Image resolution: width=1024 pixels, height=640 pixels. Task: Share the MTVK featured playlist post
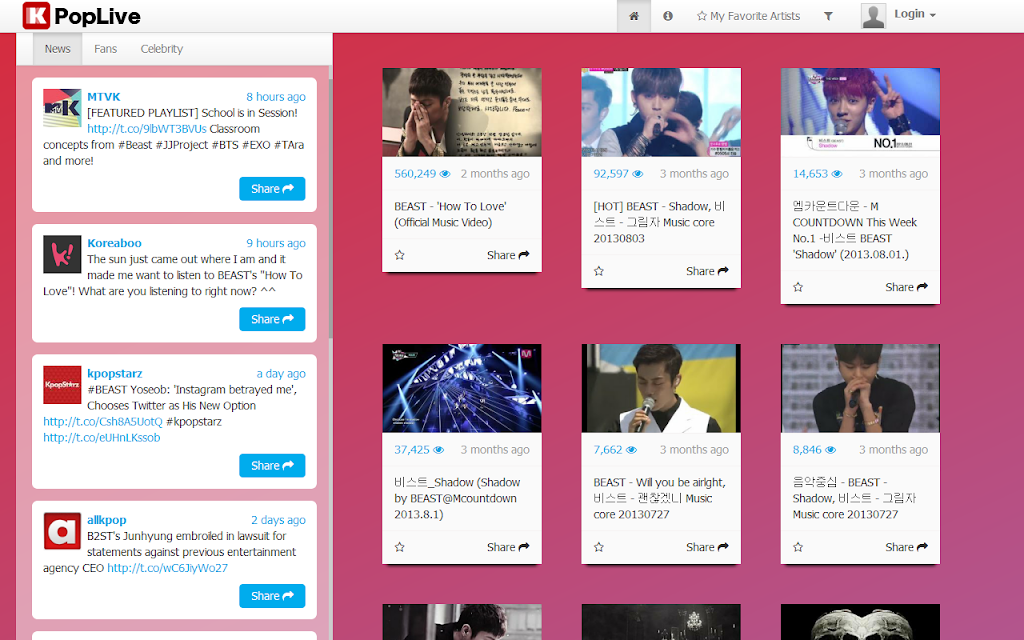click(x=272, y=189)
